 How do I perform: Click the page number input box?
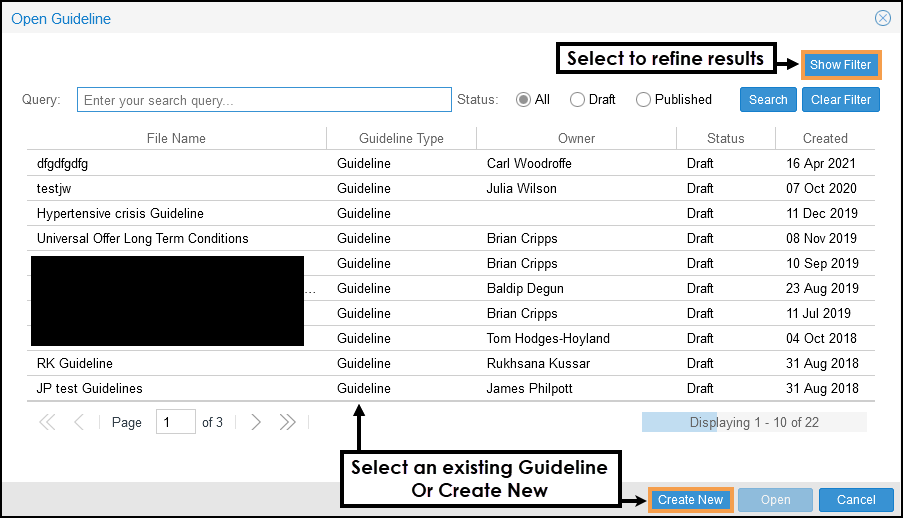176,423
